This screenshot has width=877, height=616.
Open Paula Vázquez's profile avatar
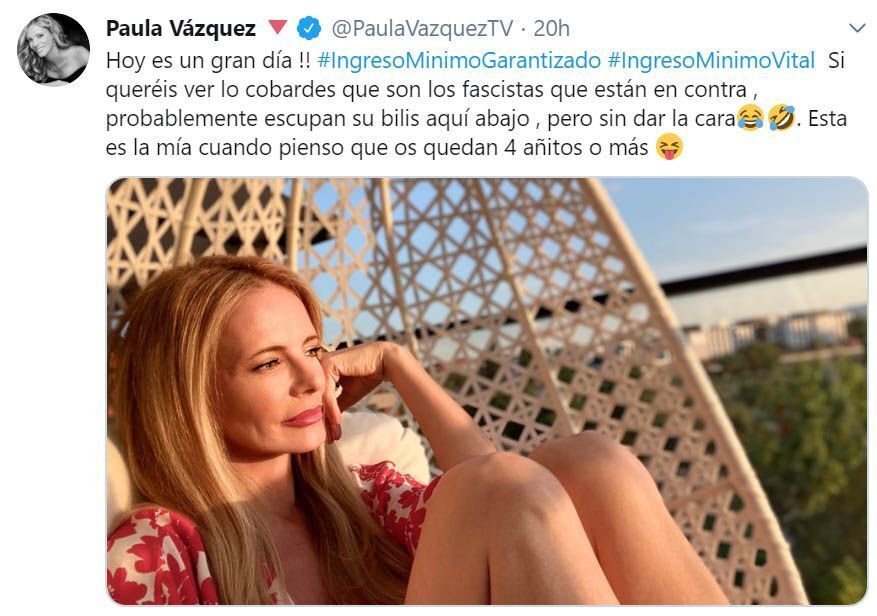53,49
